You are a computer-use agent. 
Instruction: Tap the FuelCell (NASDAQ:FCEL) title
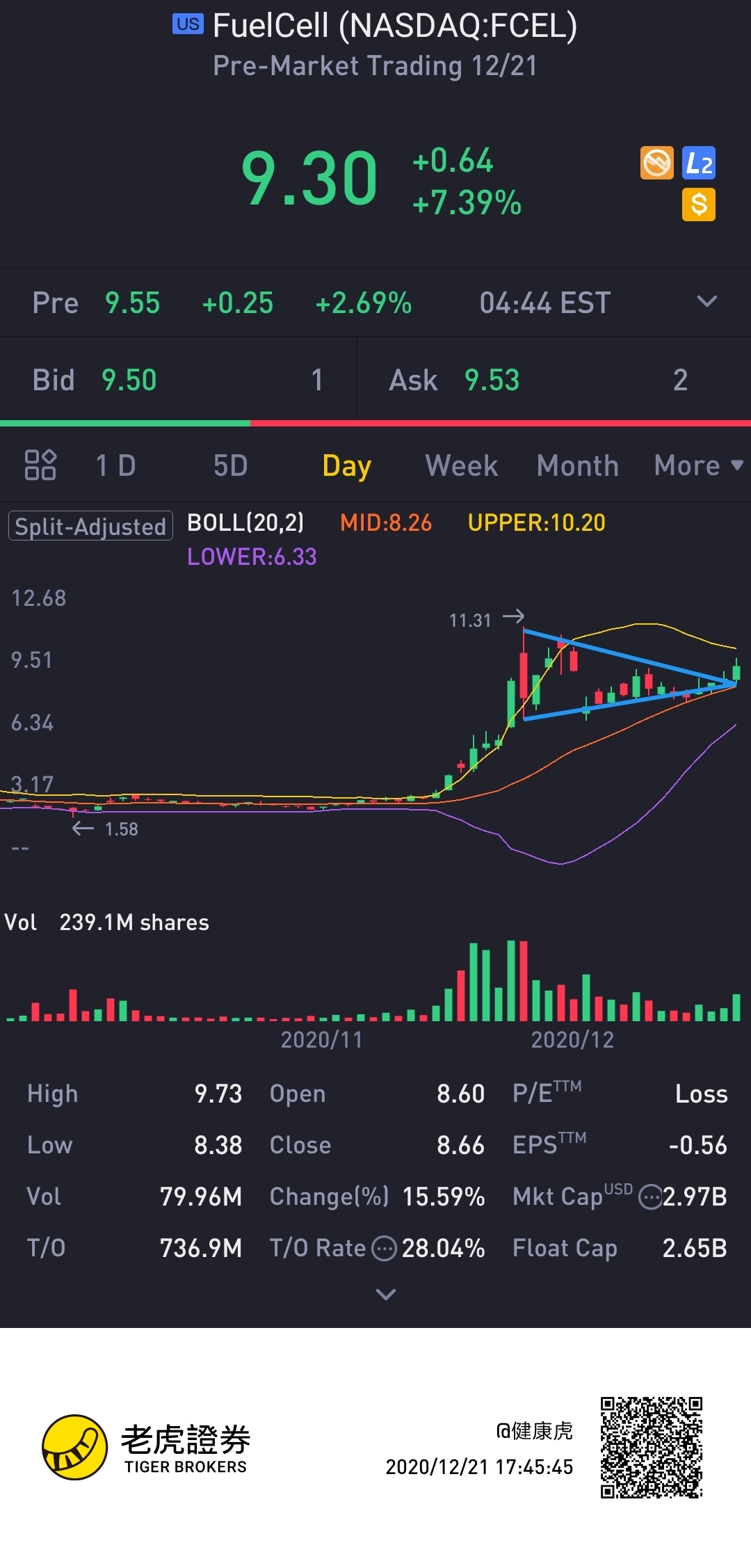395,26
